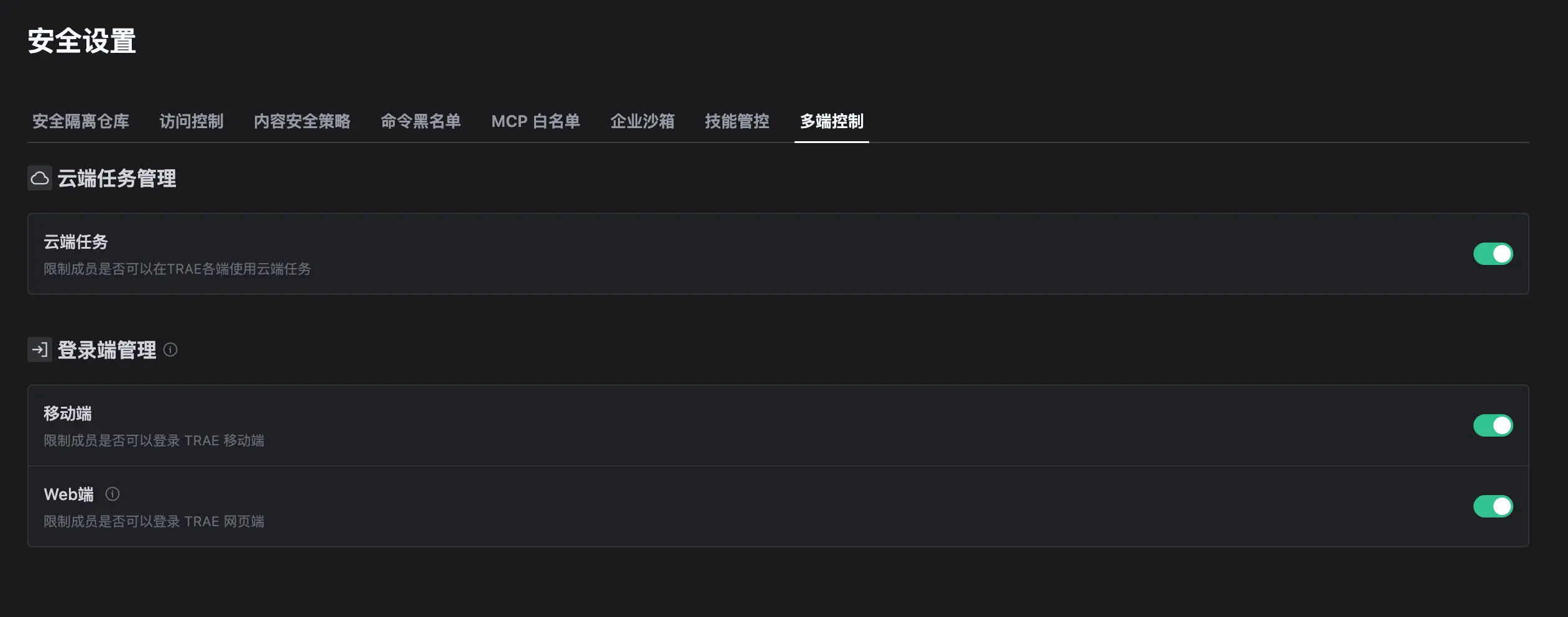The width and height of the screenshot is (1568, 617).
Task: Switch to the 安全隔离仓库 tab
Action: (81, 121)
